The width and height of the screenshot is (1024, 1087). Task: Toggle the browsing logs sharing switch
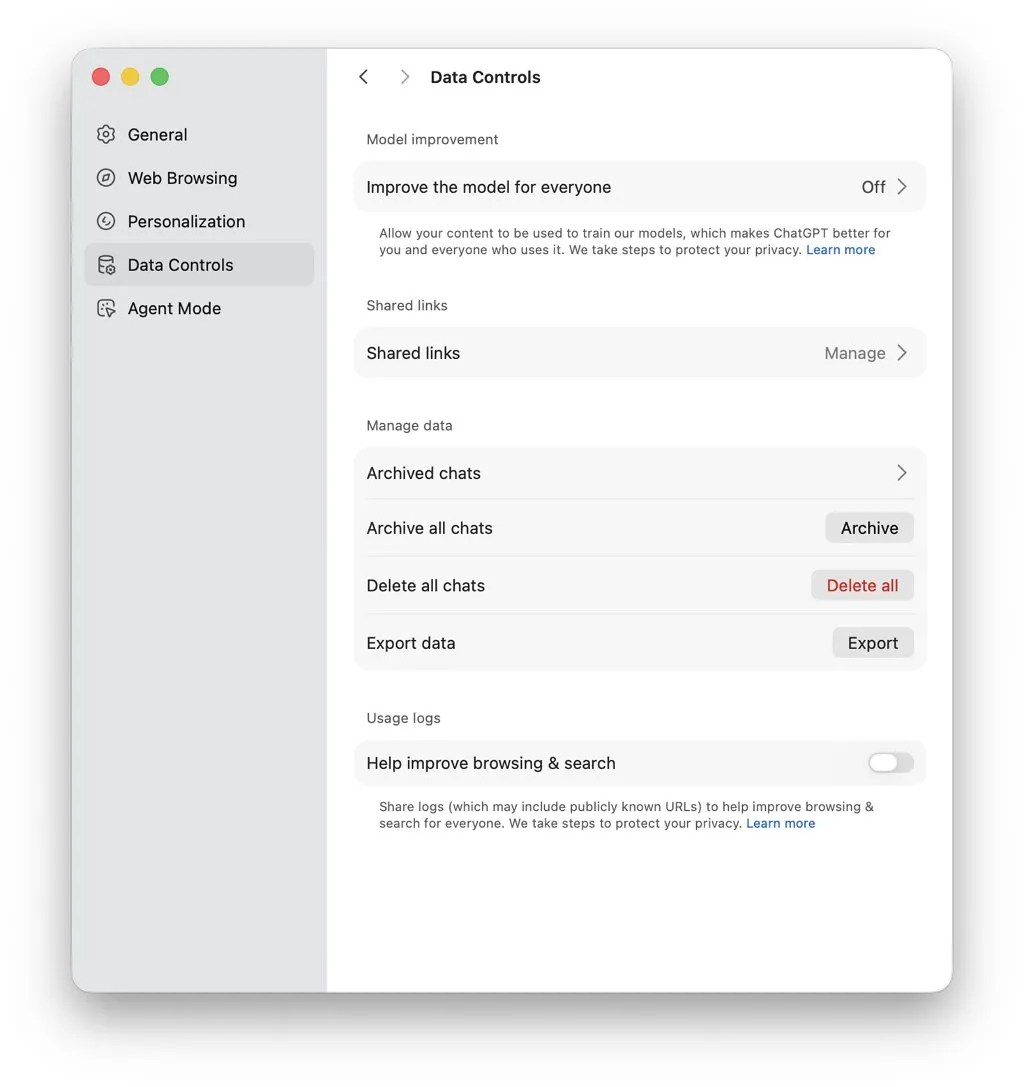889,762
